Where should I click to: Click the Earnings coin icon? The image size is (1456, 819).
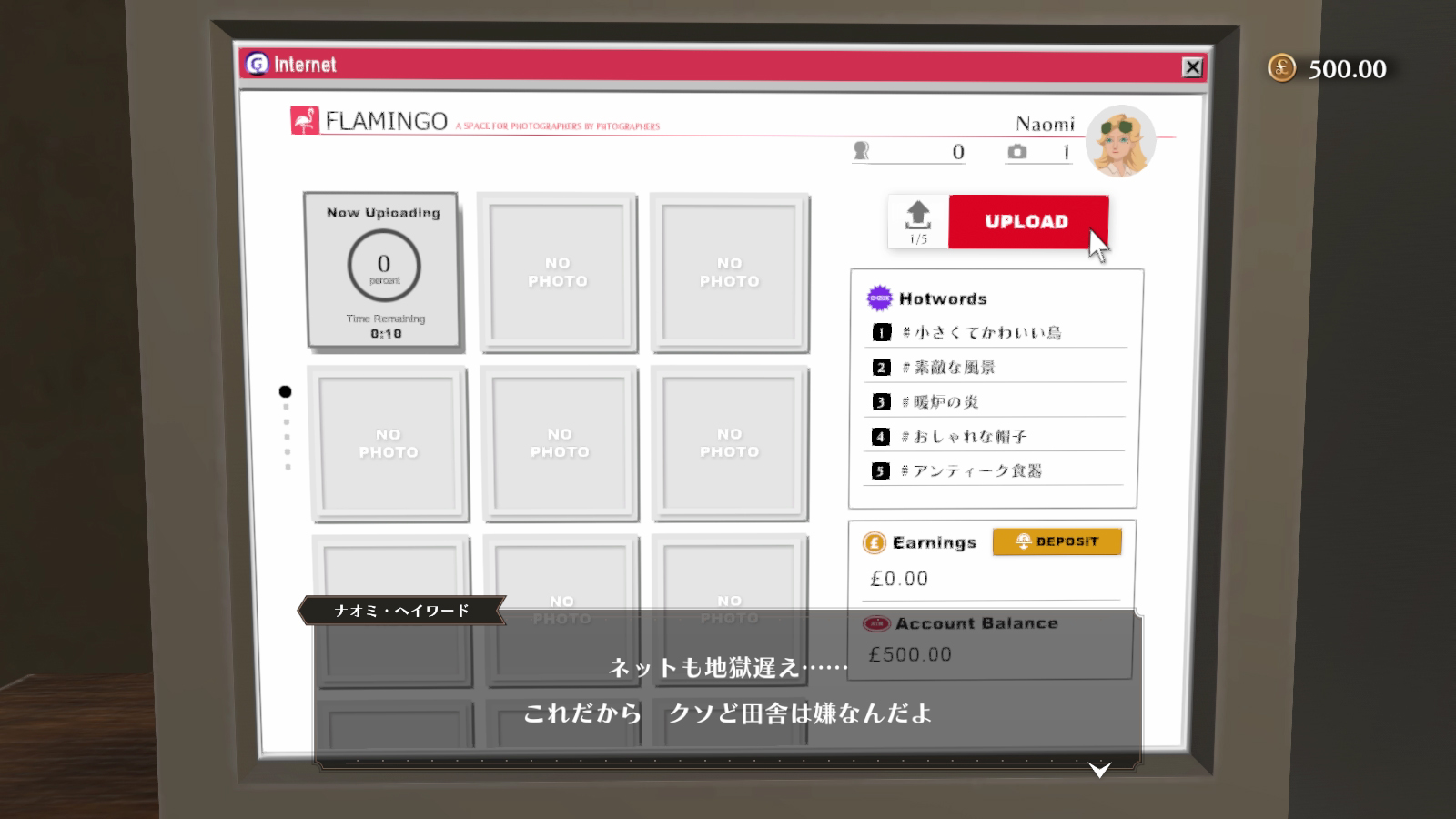pyautogui.click(x=874, y=543)
